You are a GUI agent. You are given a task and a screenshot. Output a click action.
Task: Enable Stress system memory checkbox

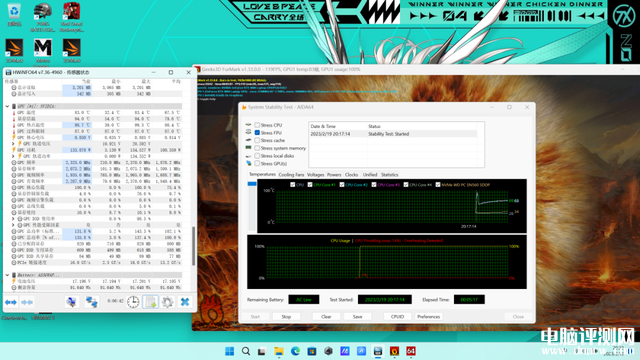click(x=257, y=148)
